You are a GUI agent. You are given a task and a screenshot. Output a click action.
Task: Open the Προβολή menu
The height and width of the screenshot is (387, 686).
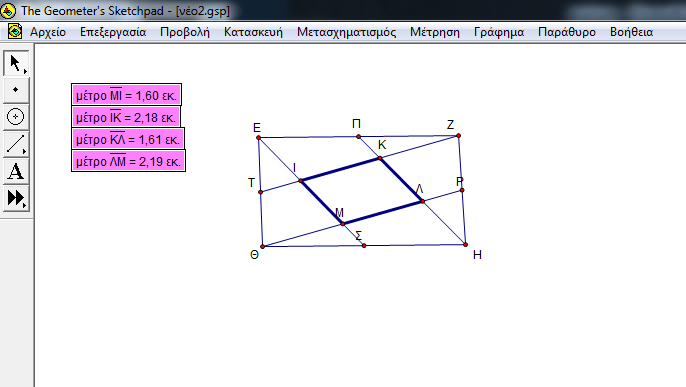[185, 32]
